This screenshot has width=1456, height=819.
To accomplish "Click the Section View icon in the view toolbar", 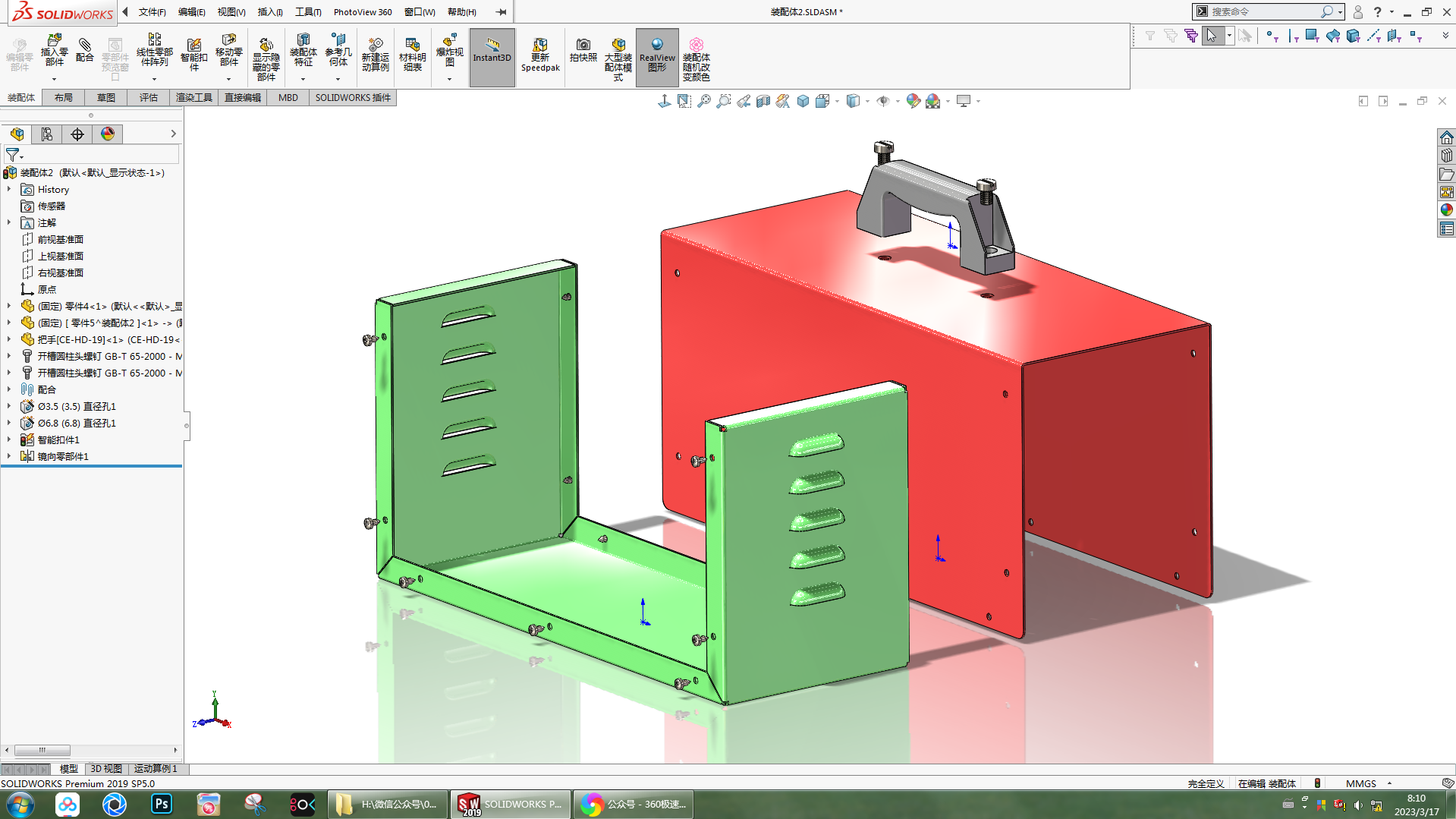I will (x=763, y=101).
